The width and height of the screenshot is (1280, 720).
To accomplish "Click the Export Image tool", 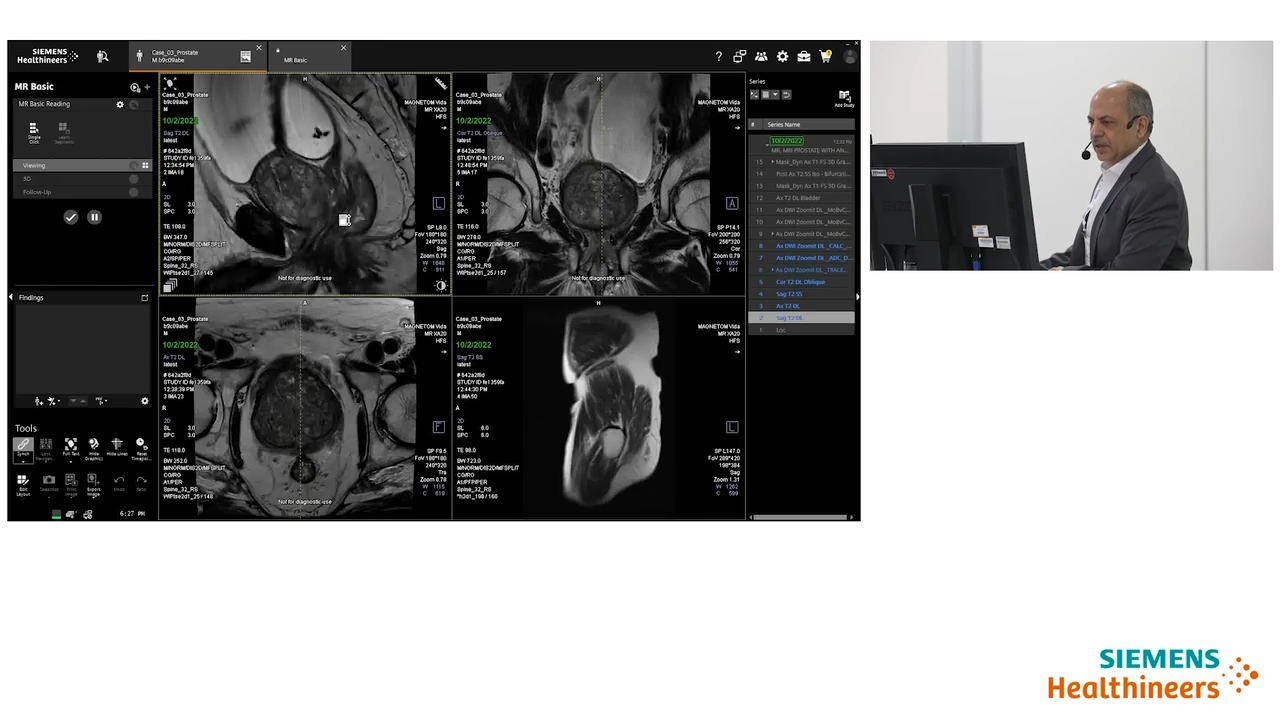I will pyautogui.click(x=94, y=485).
